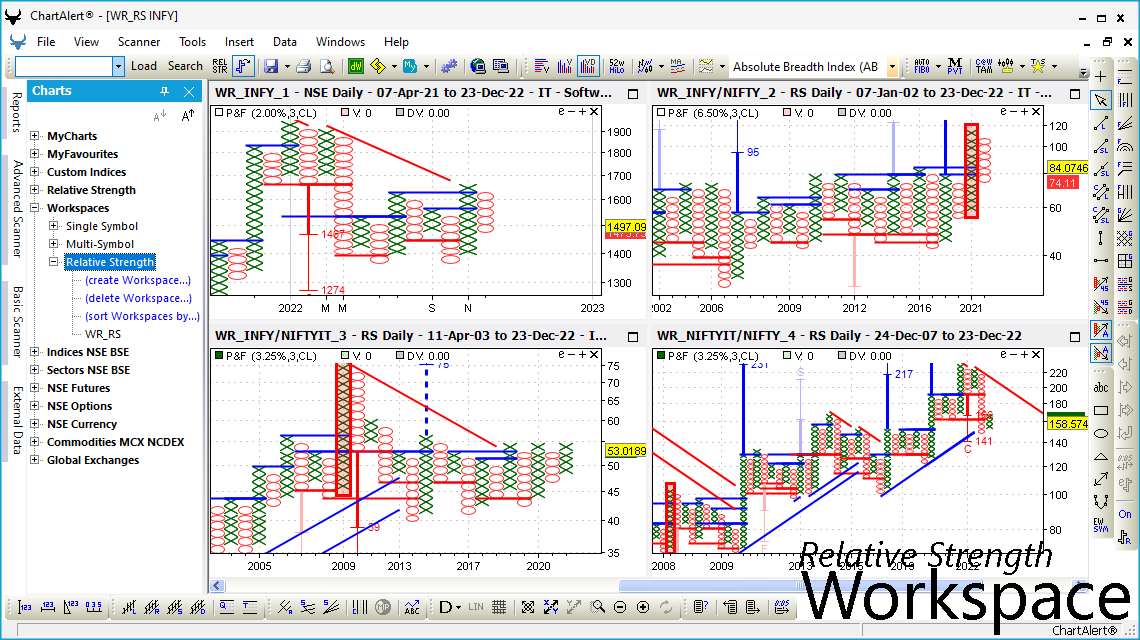The height and width of the screenshot is (640, 1140).
Task: Click the MP circle icon in bottom toolbar
Action: (x=383, y=607)
